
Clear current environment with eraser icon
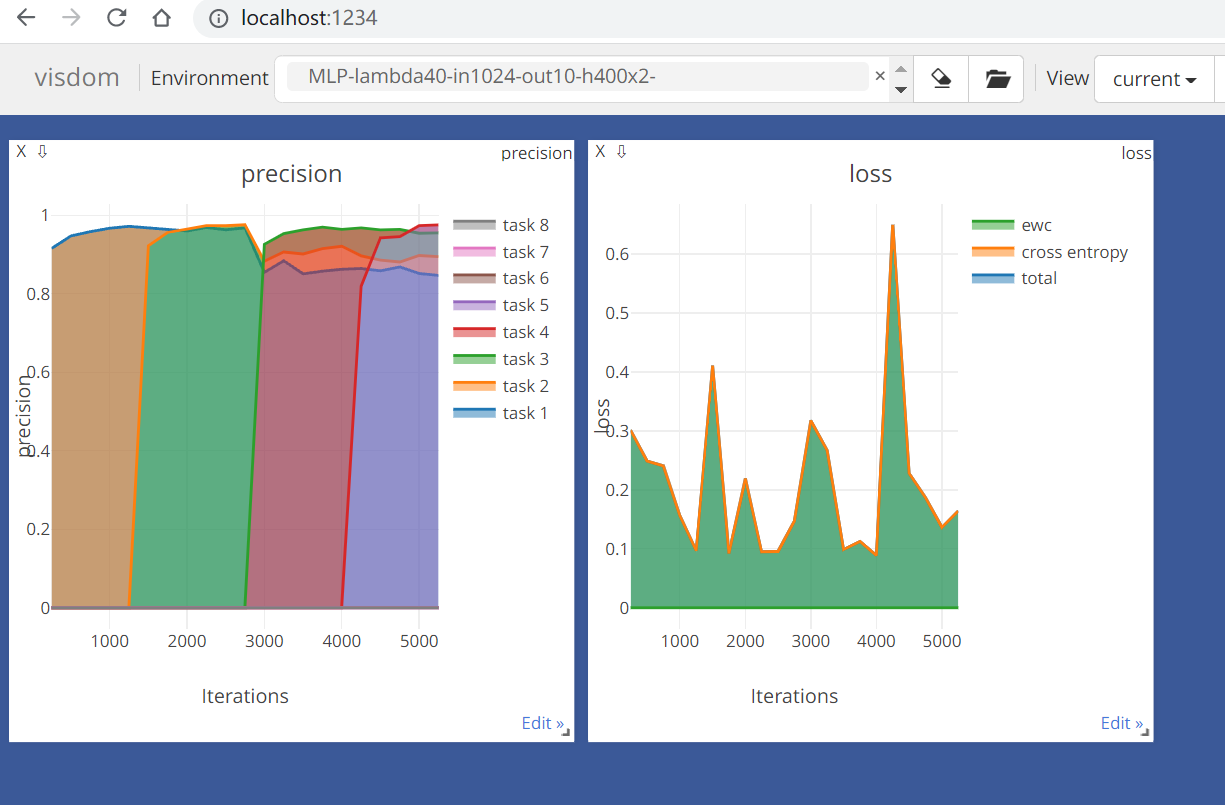pos(941,79)
